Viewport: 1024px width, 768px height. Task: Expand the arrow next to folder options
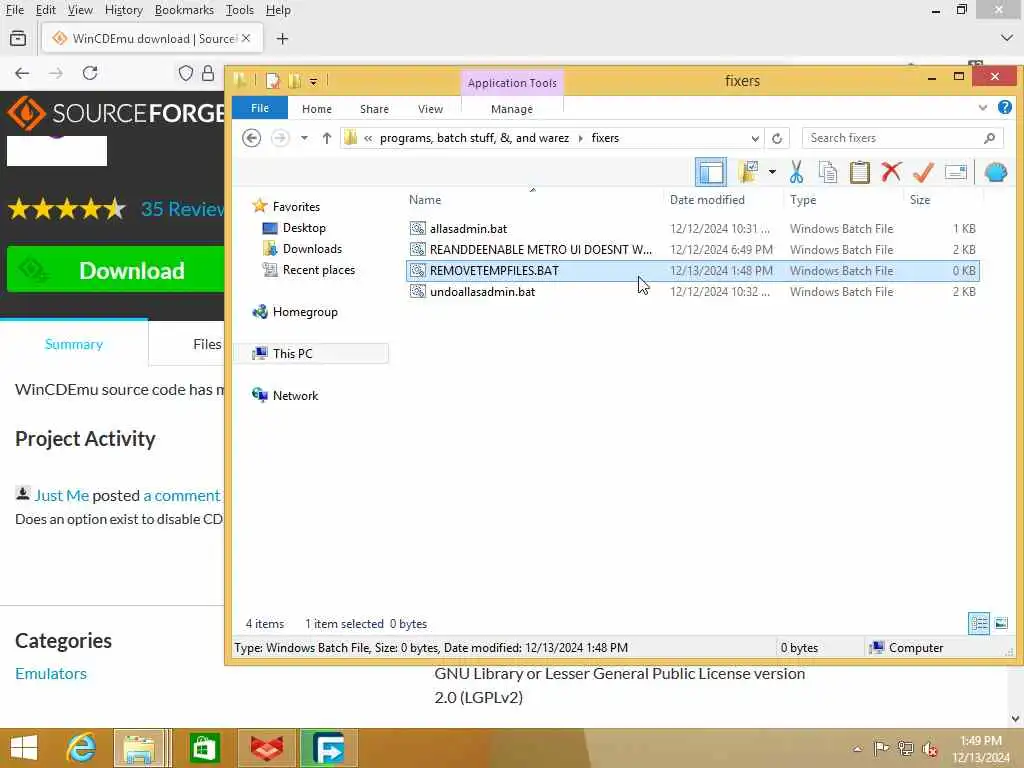[x=772, y=172]
